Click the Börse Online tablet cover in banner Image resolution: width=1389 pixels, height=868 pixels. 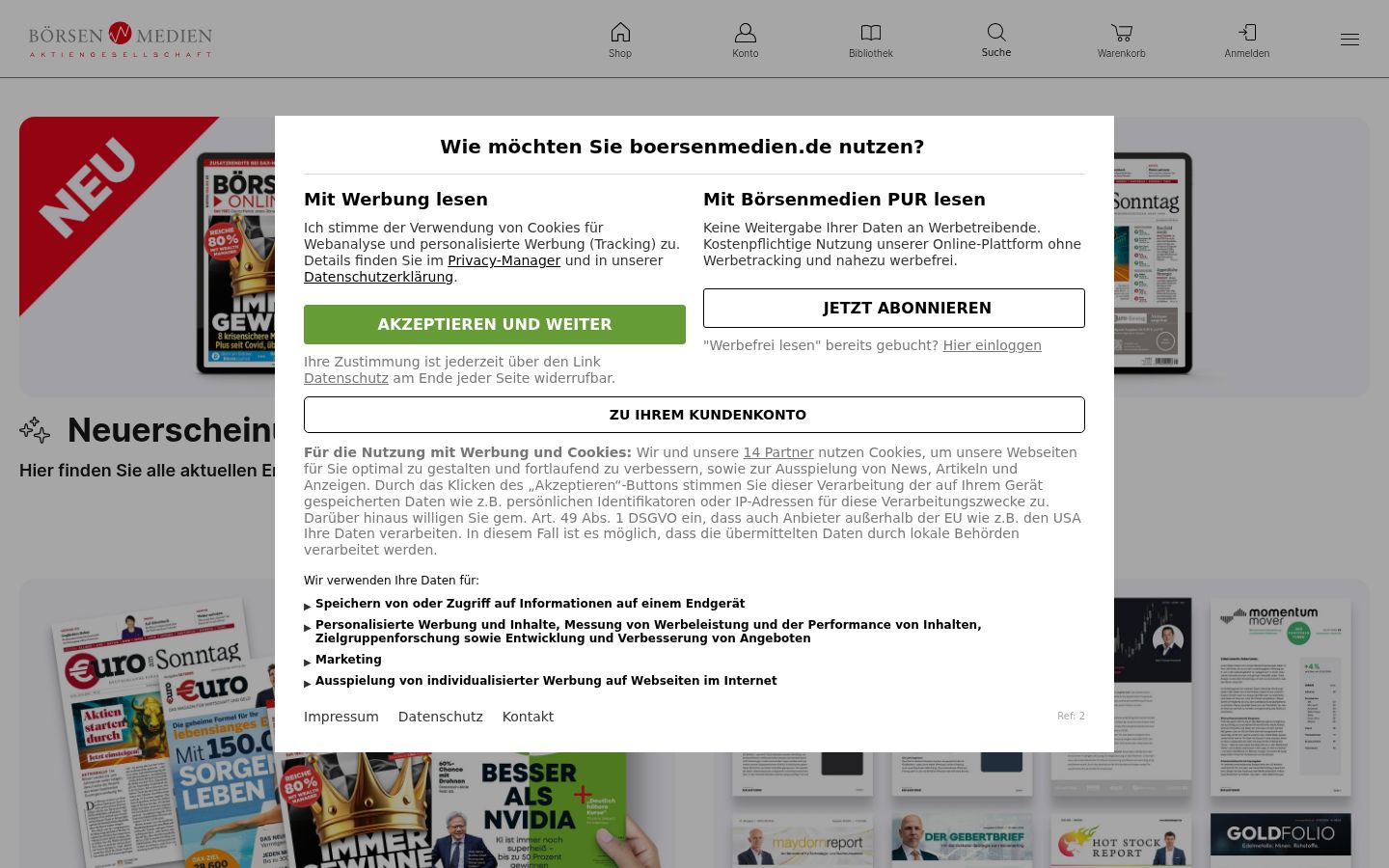[236, 262]
